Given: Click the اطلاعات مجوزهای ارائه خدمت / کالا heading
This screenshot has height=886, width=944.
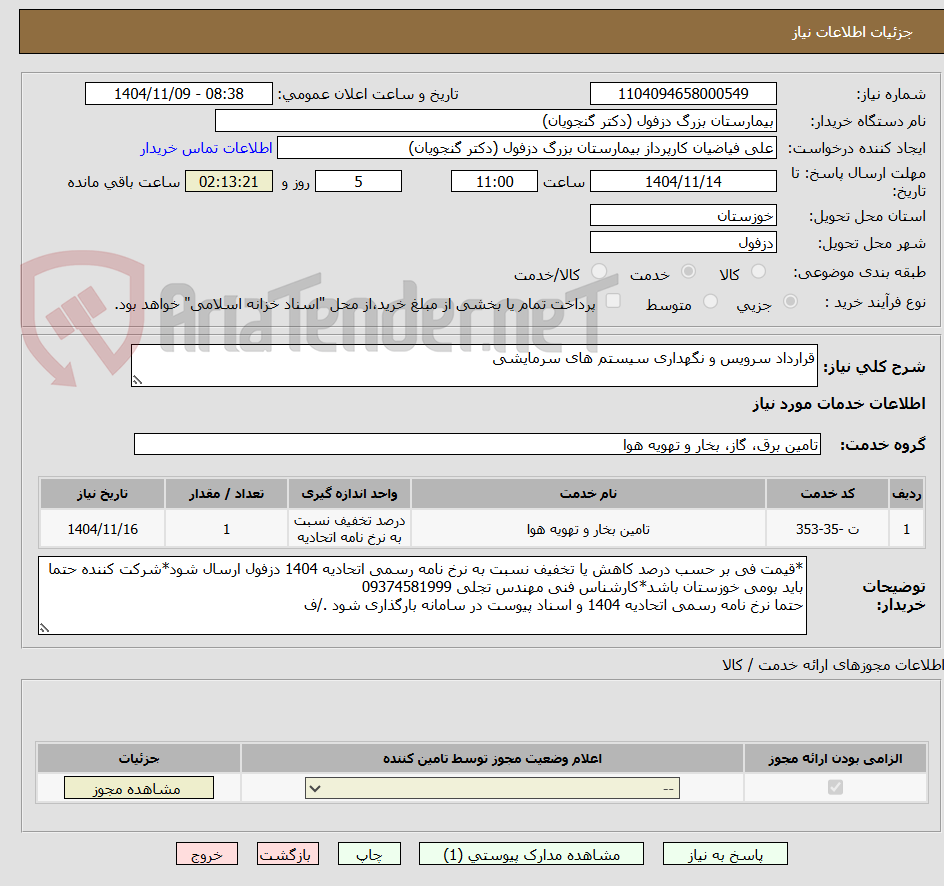Looking at the screenshot, I should pos(833,664).
